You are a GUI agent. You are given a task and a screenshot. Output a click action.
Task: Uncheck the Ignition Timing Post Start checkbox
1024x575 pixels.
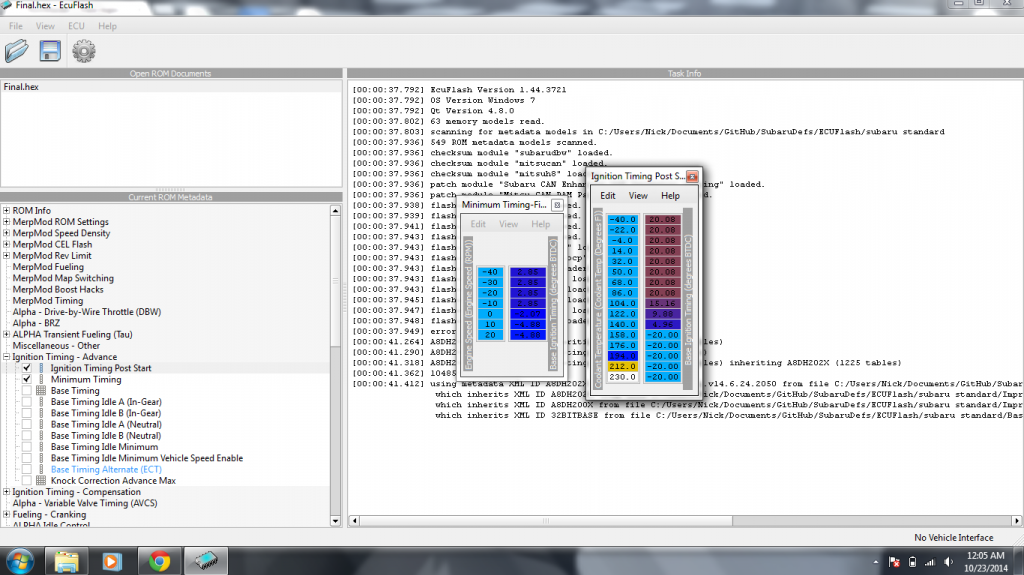27,368
